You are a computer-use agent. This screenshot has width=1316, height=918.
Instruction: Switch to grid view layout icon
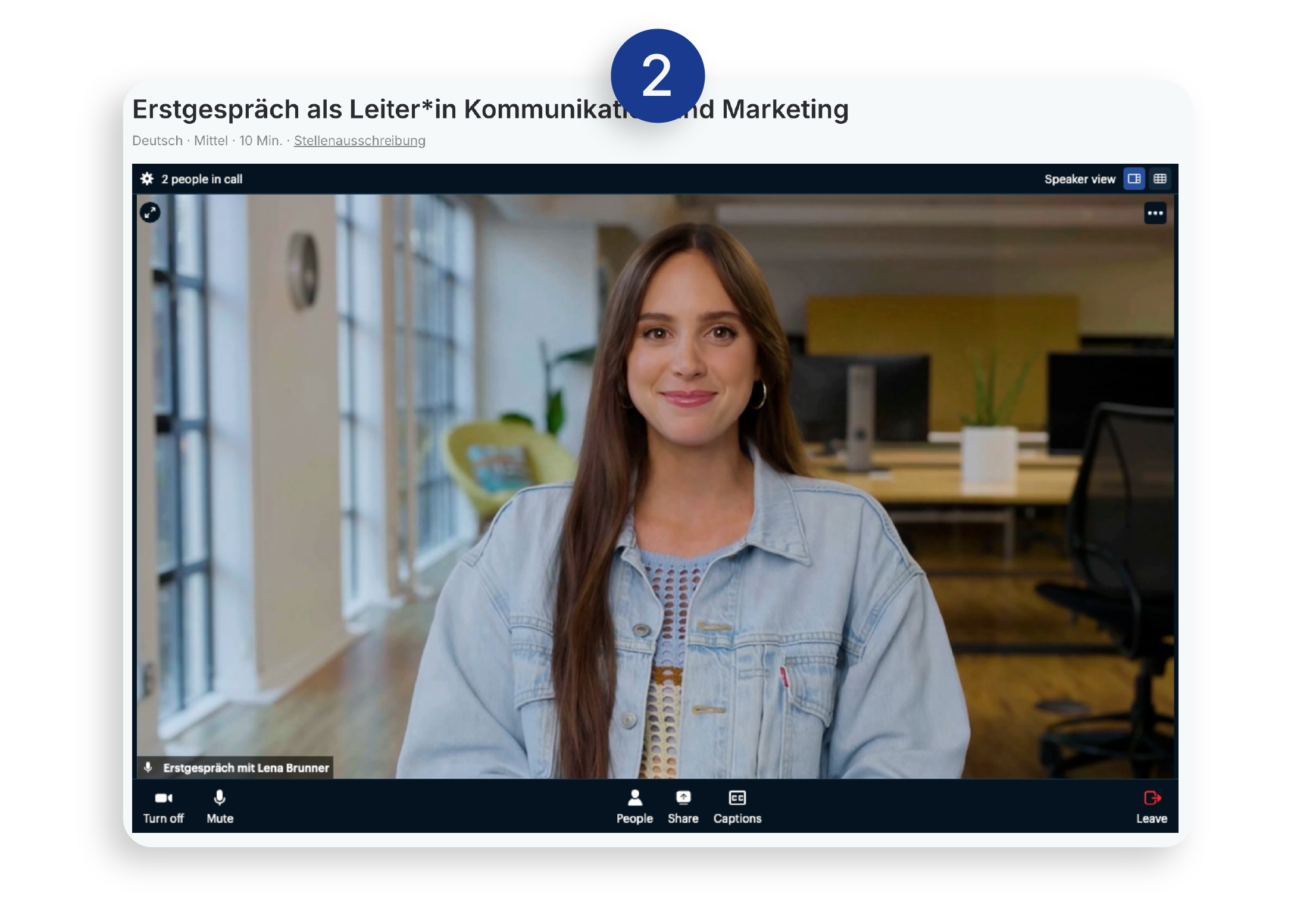1159,179
